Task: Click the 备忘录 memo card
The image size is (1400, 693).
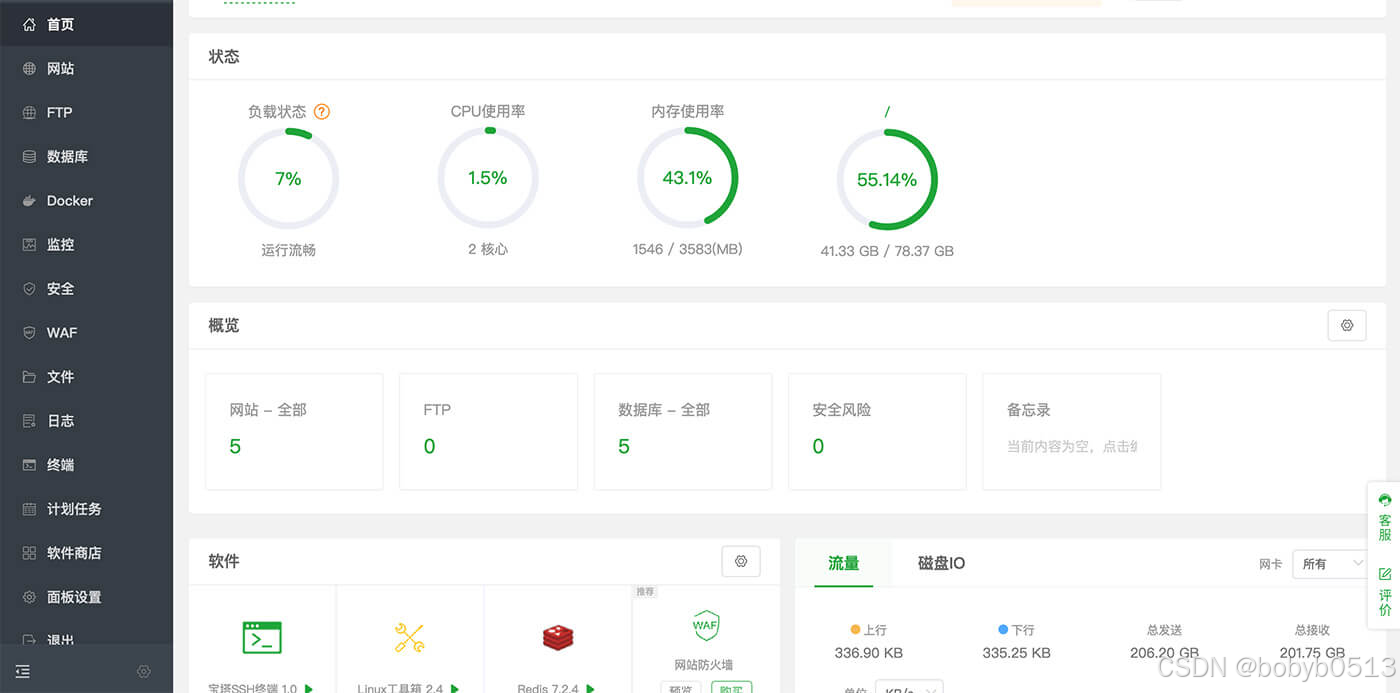Action: (x=1072, y=432)
